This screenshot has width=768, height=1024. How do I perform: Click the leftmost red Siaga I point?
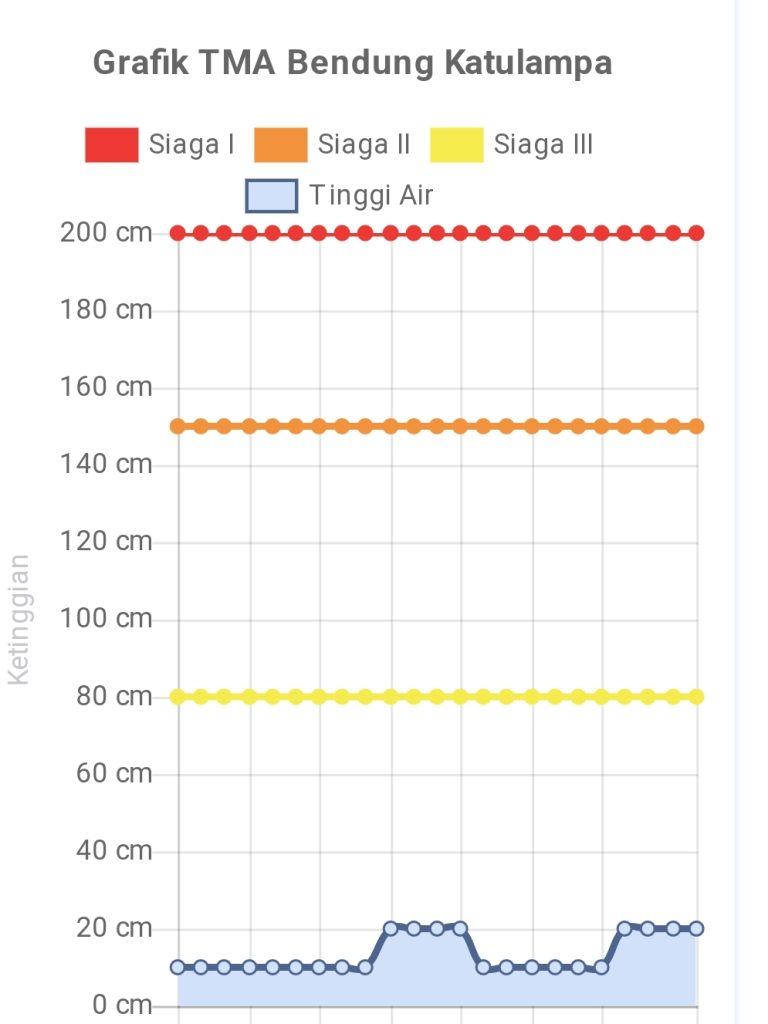178,233
